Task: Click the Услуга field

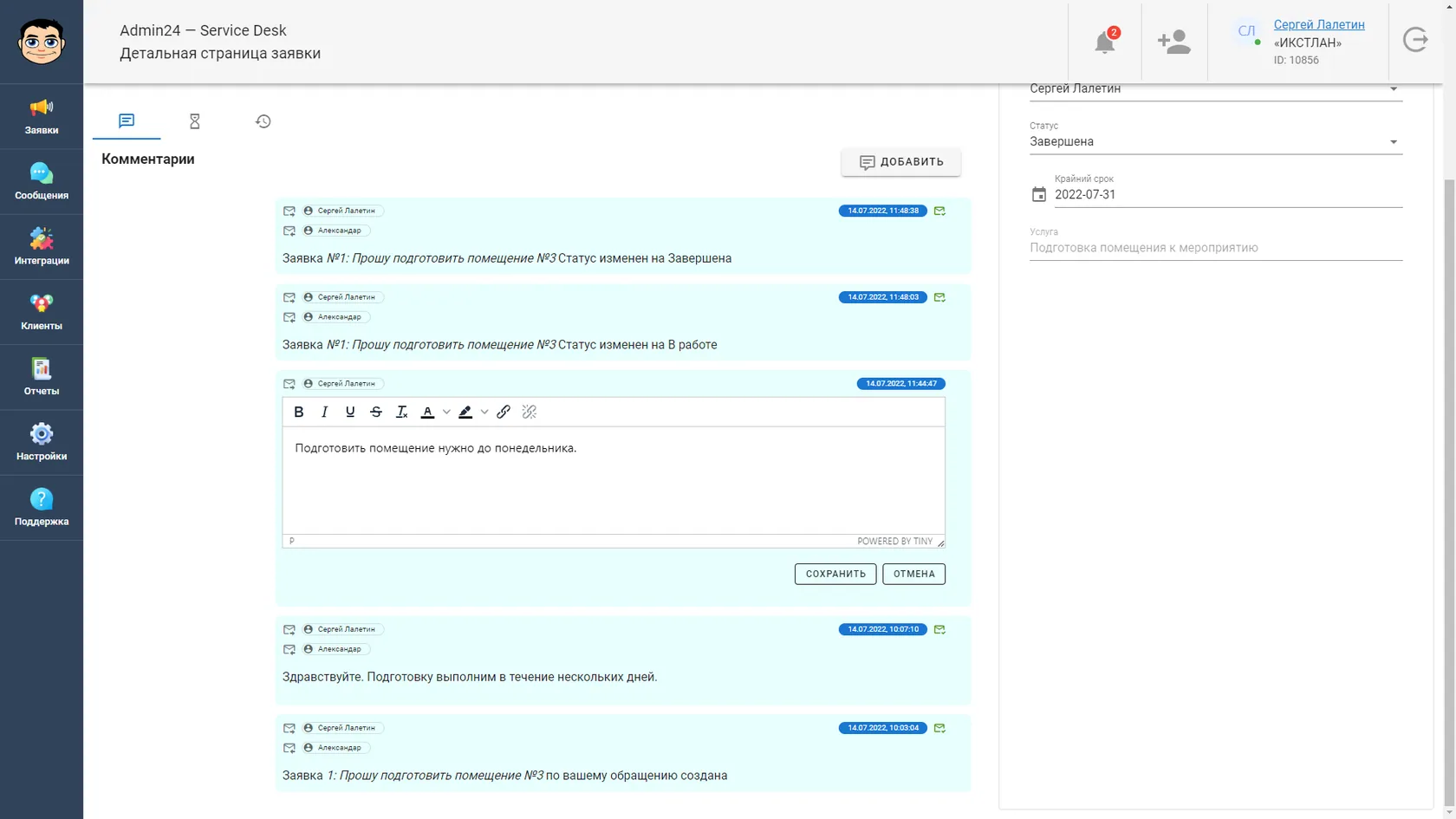Action: pos(1215,247)
